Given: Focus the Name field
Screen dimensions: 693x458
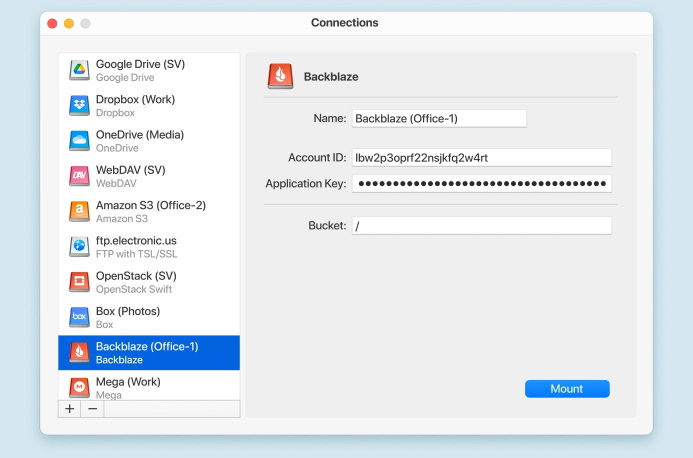Looking at the screenshot, I should (x=439, y=118).
